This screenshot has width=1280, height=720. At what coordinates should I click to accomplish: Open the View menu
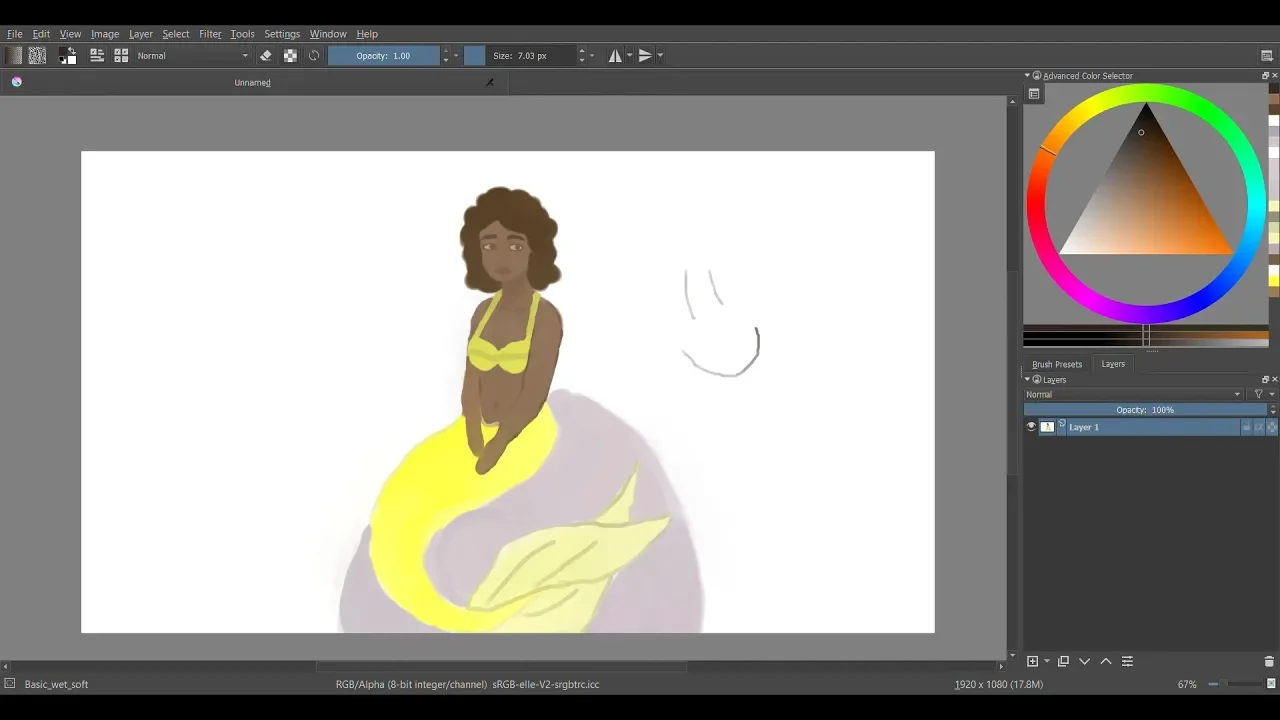[x=70, y=34]
